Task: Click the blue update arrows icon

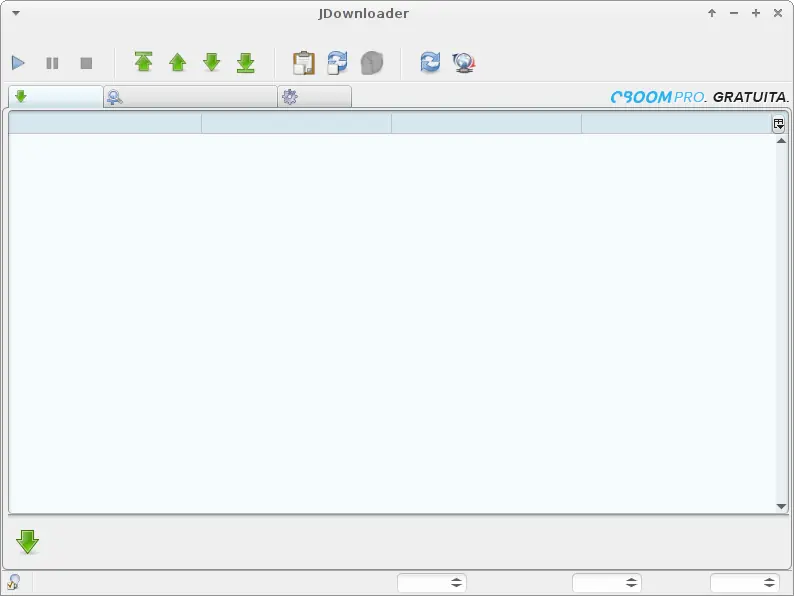Action: (x=430, y=62)
